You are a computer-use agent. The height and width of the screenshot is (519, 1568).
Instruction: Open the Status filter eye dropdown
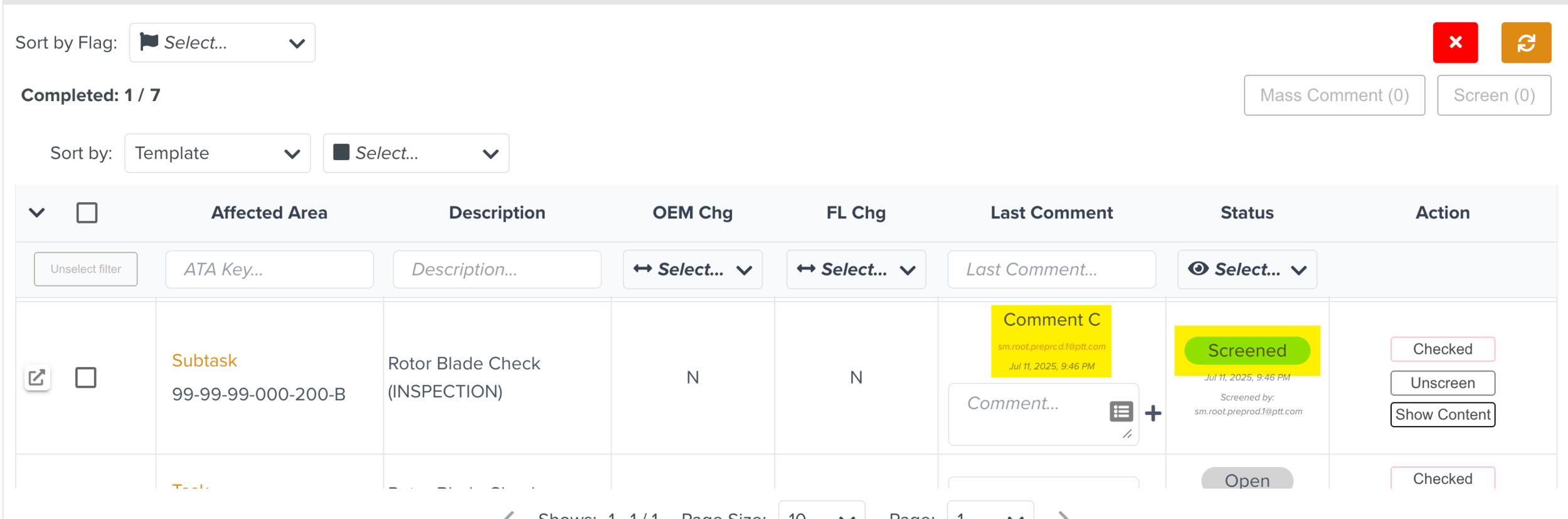tap(1246, 269)
